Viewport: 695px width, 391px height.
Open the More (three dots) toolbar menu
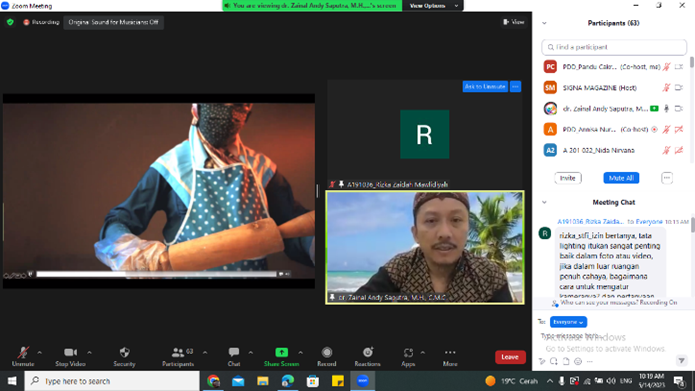coord(450,356)
